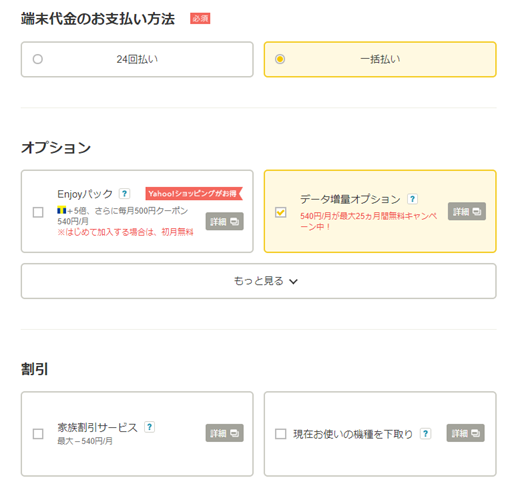Click the red 540円/月 campaign text
Image resolution: width=514 pixels, height=490 pixels.
tap(368, 221)
